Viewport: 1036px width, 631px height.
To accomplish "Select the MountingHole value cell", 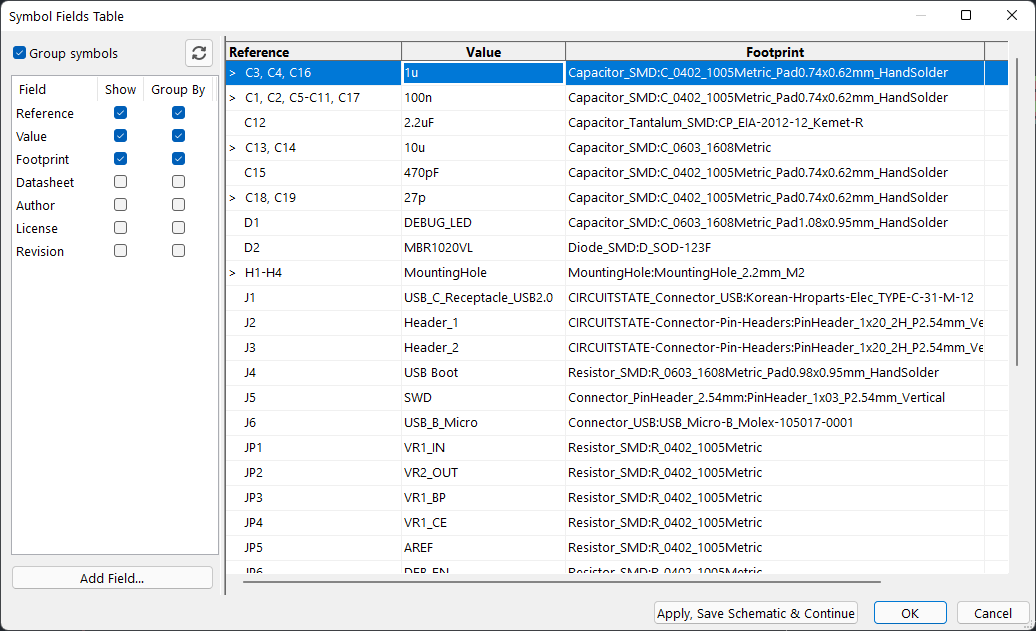I will [x=483, y=273].
